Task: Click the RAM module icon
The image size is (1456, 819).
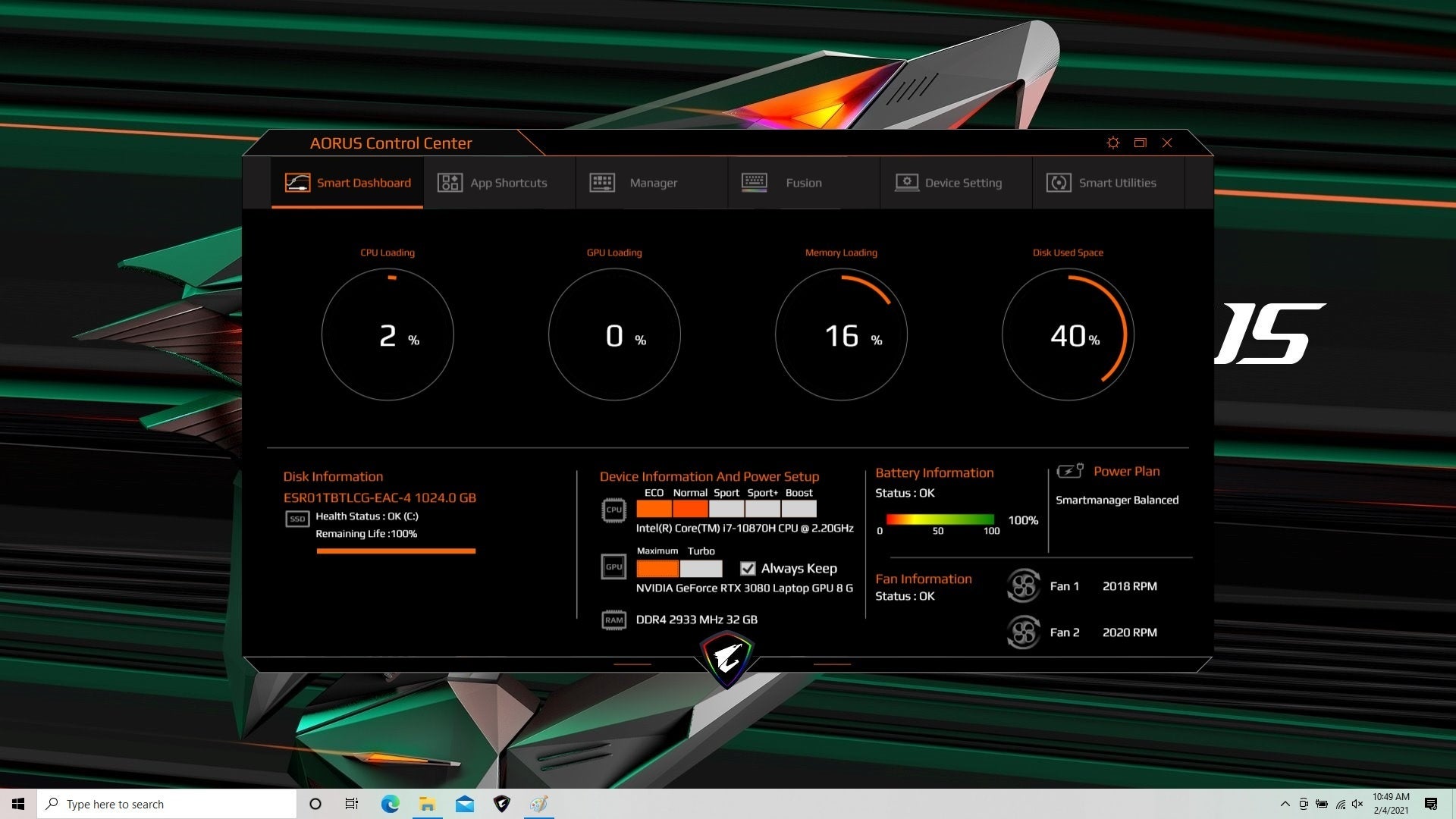Action: click(613, 620)
